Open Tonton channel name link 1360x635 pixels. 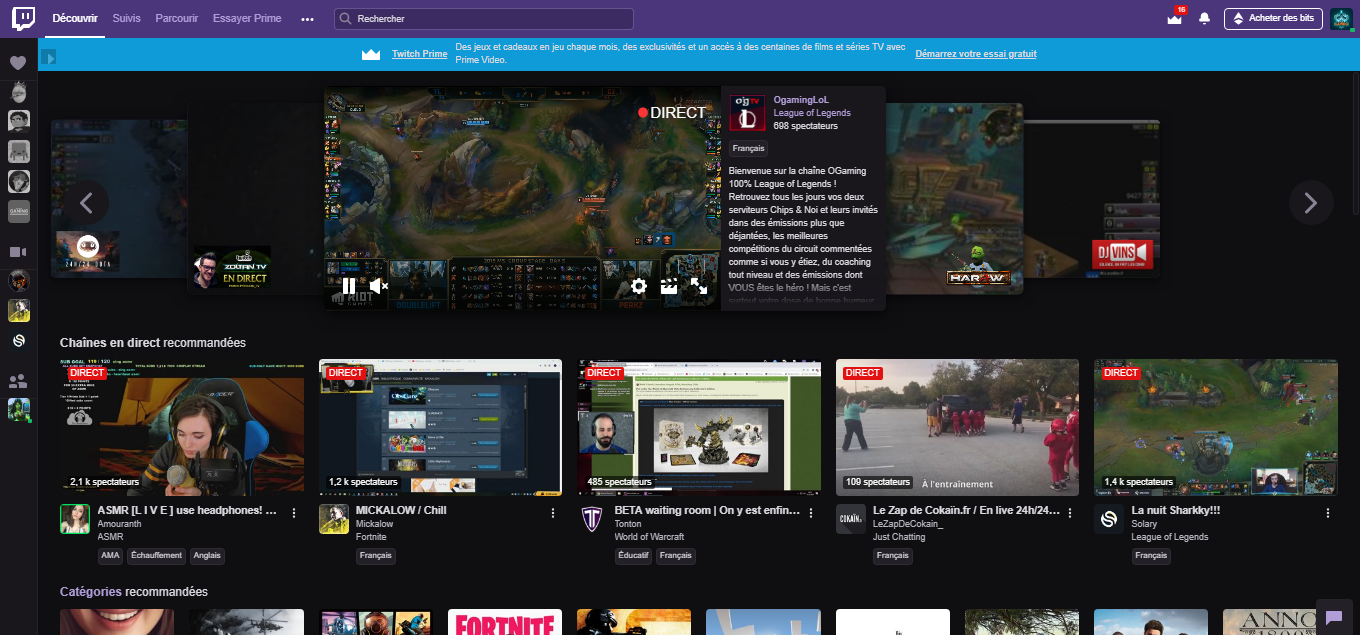tap(628, 524)
